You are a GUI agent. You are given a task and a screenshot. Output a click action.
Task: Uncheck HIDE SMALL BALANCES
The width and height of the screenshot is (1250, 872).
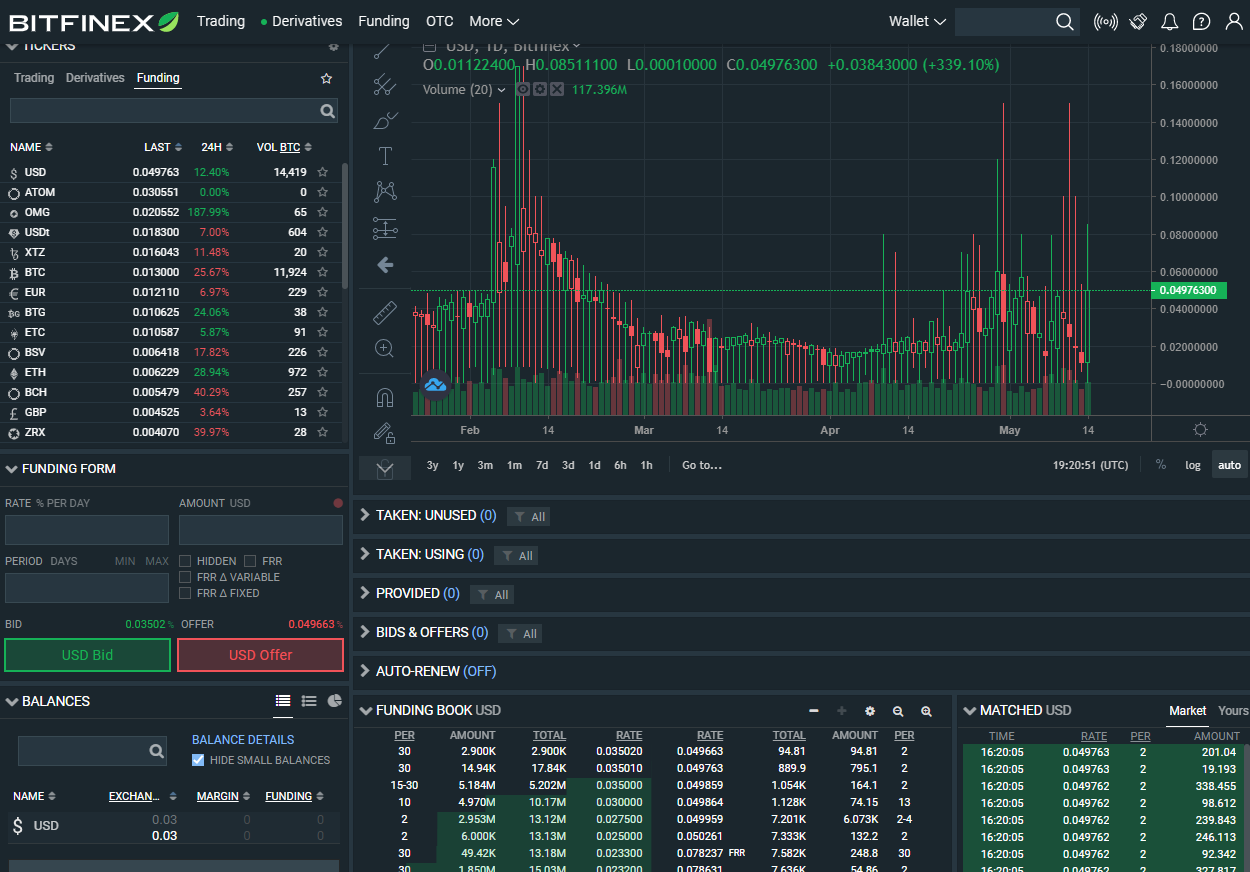(198, 760)
